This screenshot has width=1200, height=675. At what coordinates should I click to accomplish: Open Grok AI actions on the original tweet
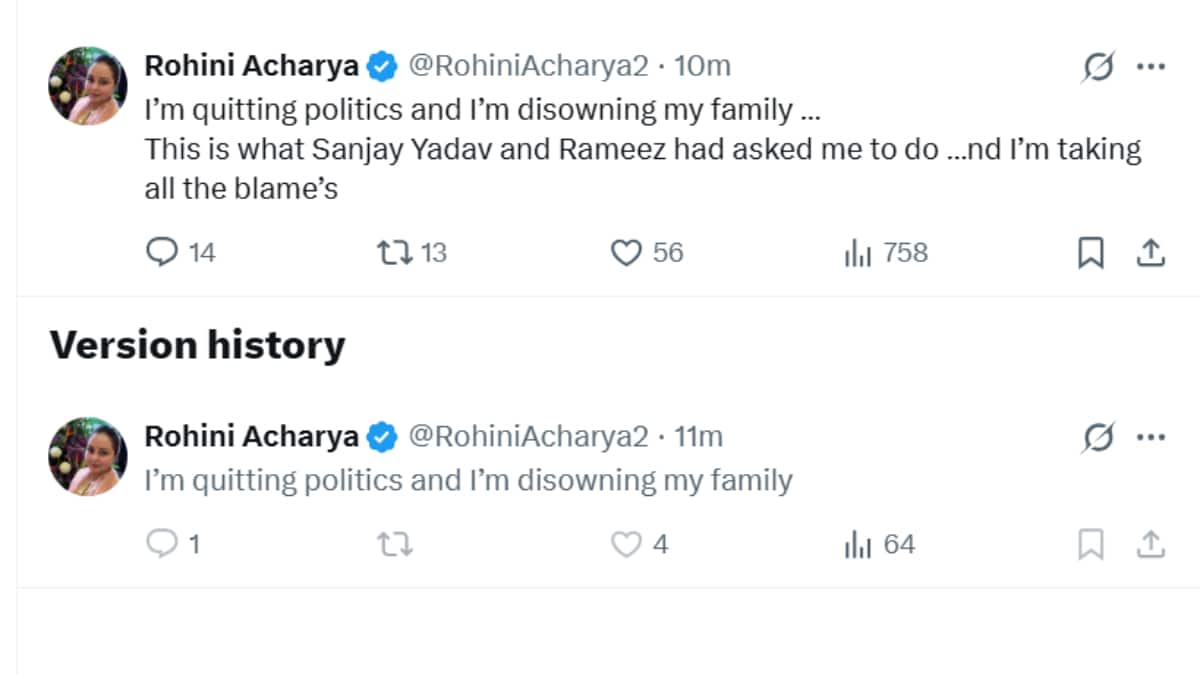[1097, 436]
